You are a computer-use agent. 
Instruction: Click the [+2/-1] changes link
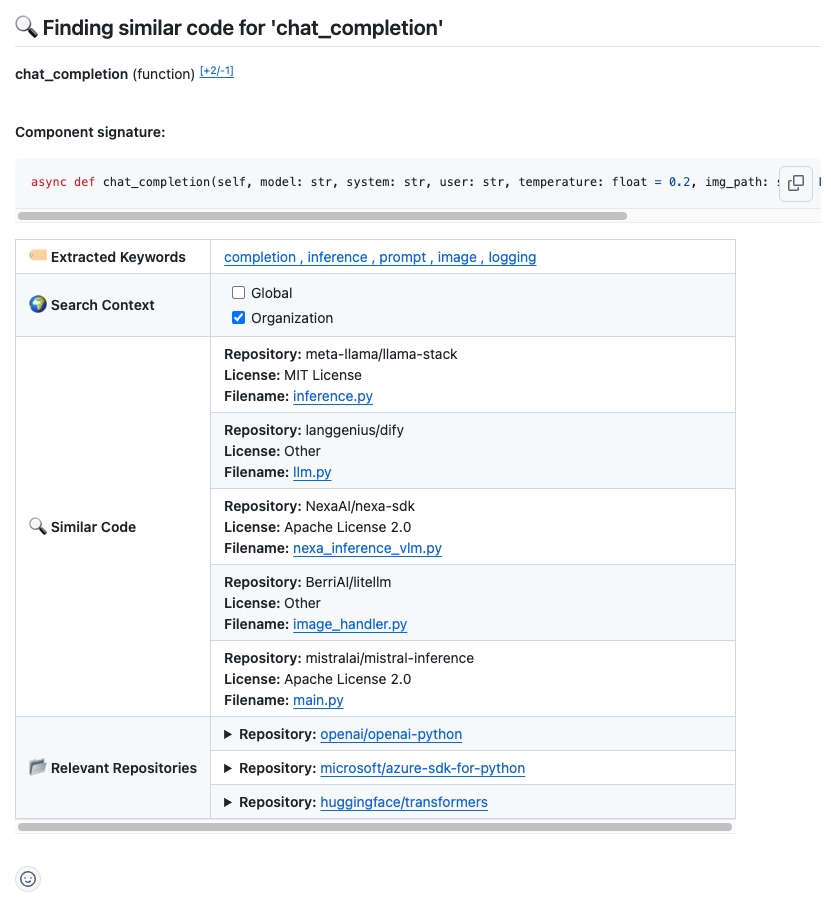217,72
